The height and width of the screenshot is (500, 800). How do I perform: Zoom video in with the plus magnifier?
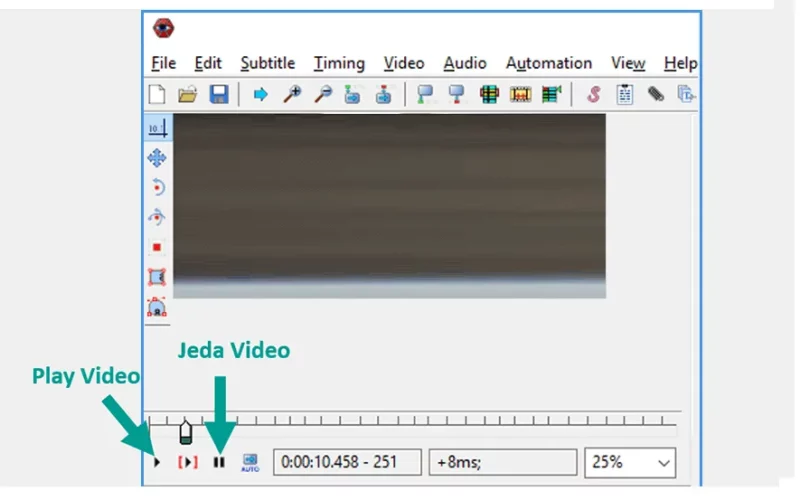pos(292,94)
